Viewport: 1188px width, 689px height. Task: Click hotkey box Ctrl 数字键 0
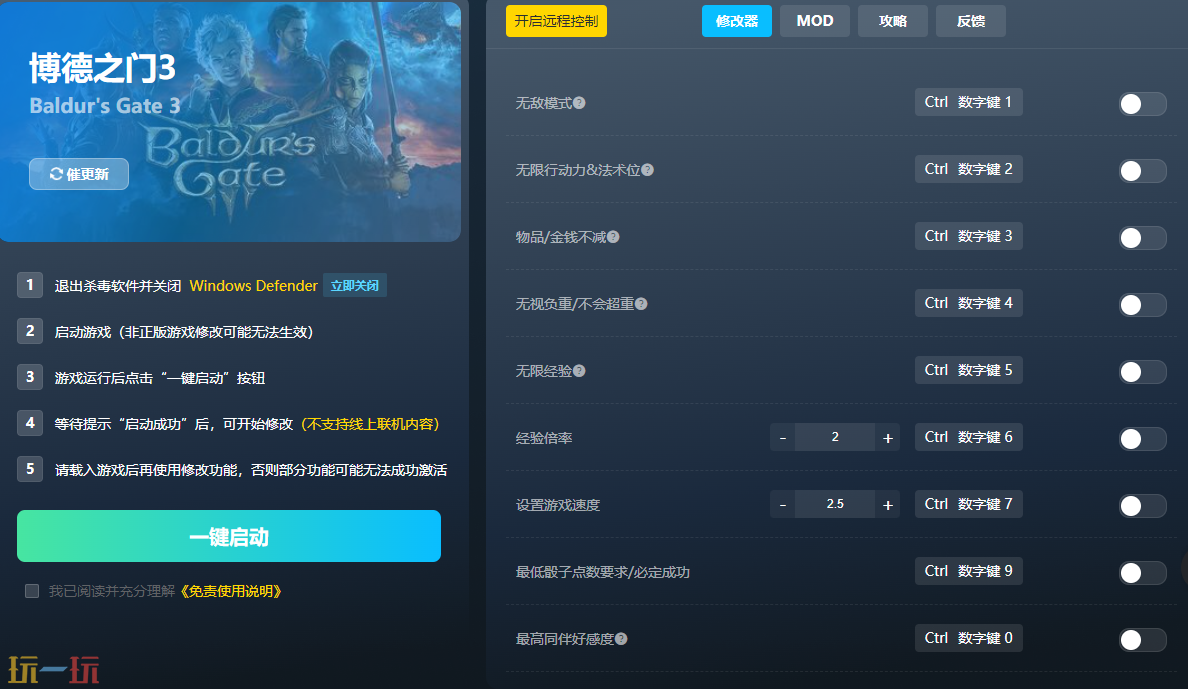pos(968,638)
